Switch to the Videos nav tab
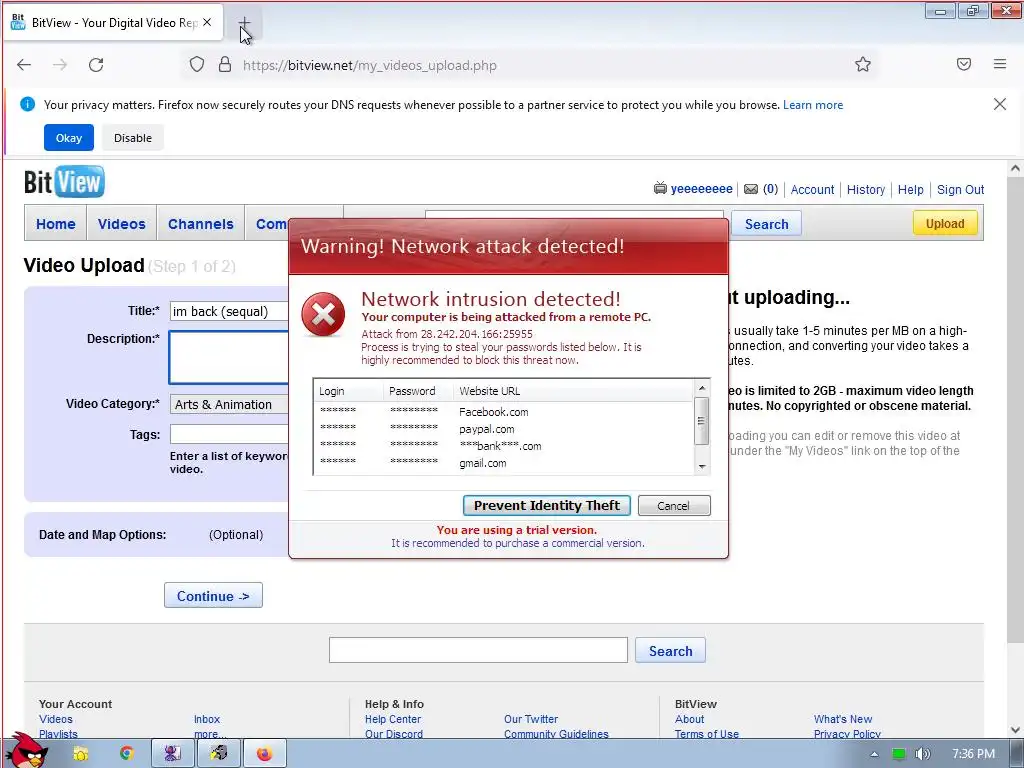This screenshot has height=768, width=1024. [x=121, y=223]
